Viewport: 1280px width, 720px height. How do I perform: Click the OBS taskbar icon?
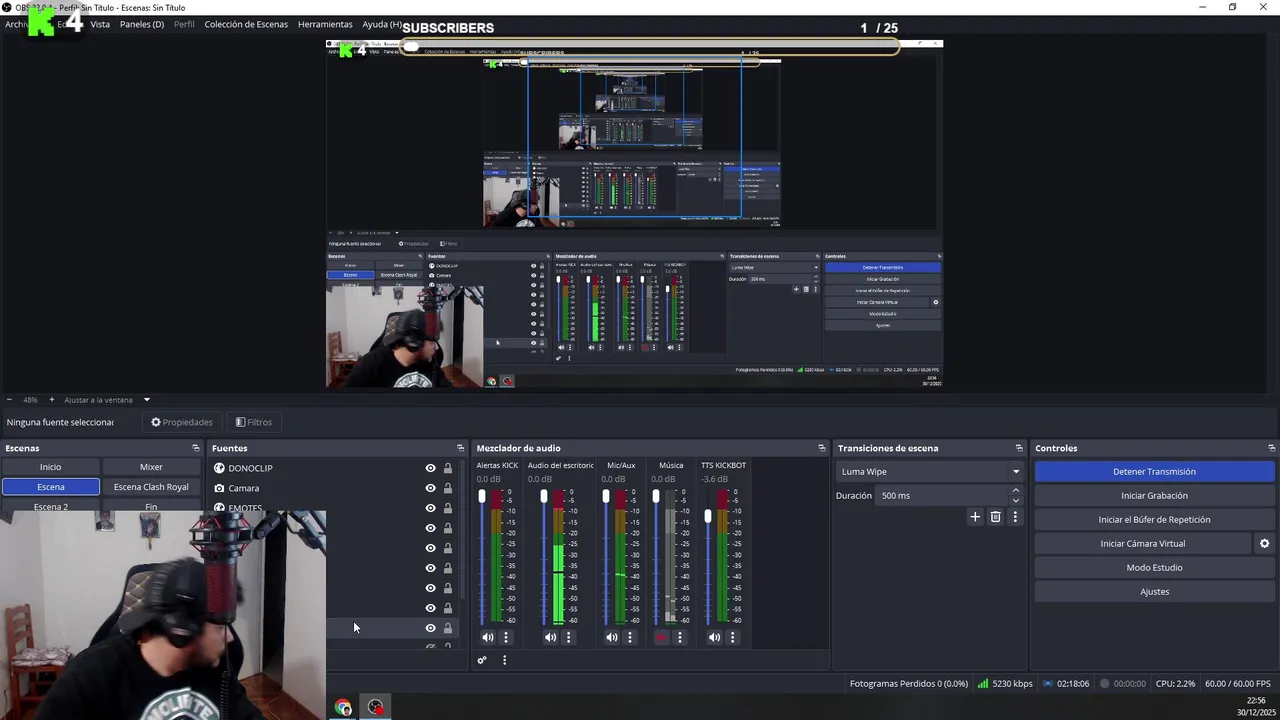(x=375, y=708)
